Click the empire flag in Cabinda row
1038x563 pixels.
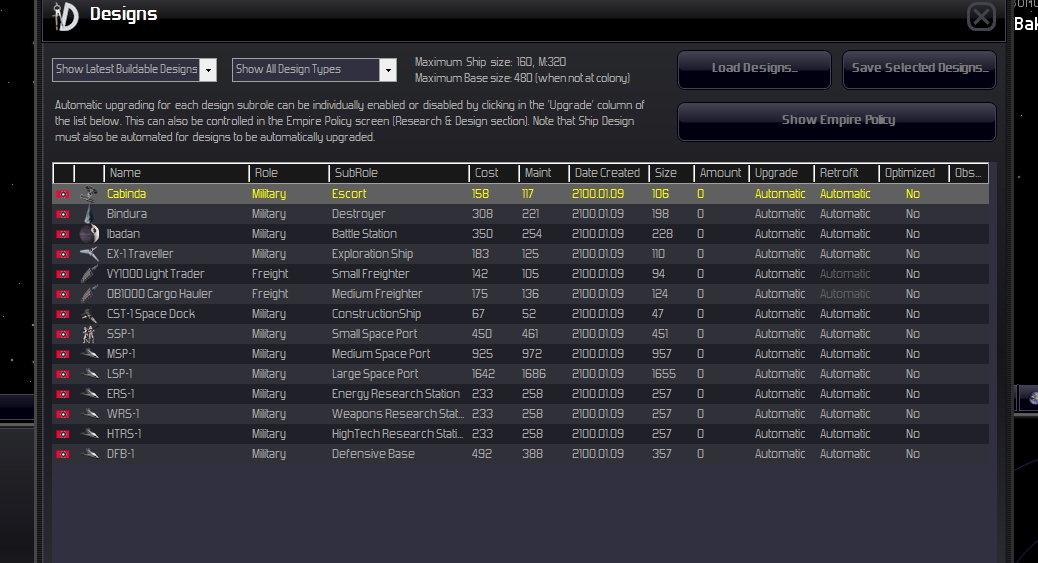coord(63,194)
